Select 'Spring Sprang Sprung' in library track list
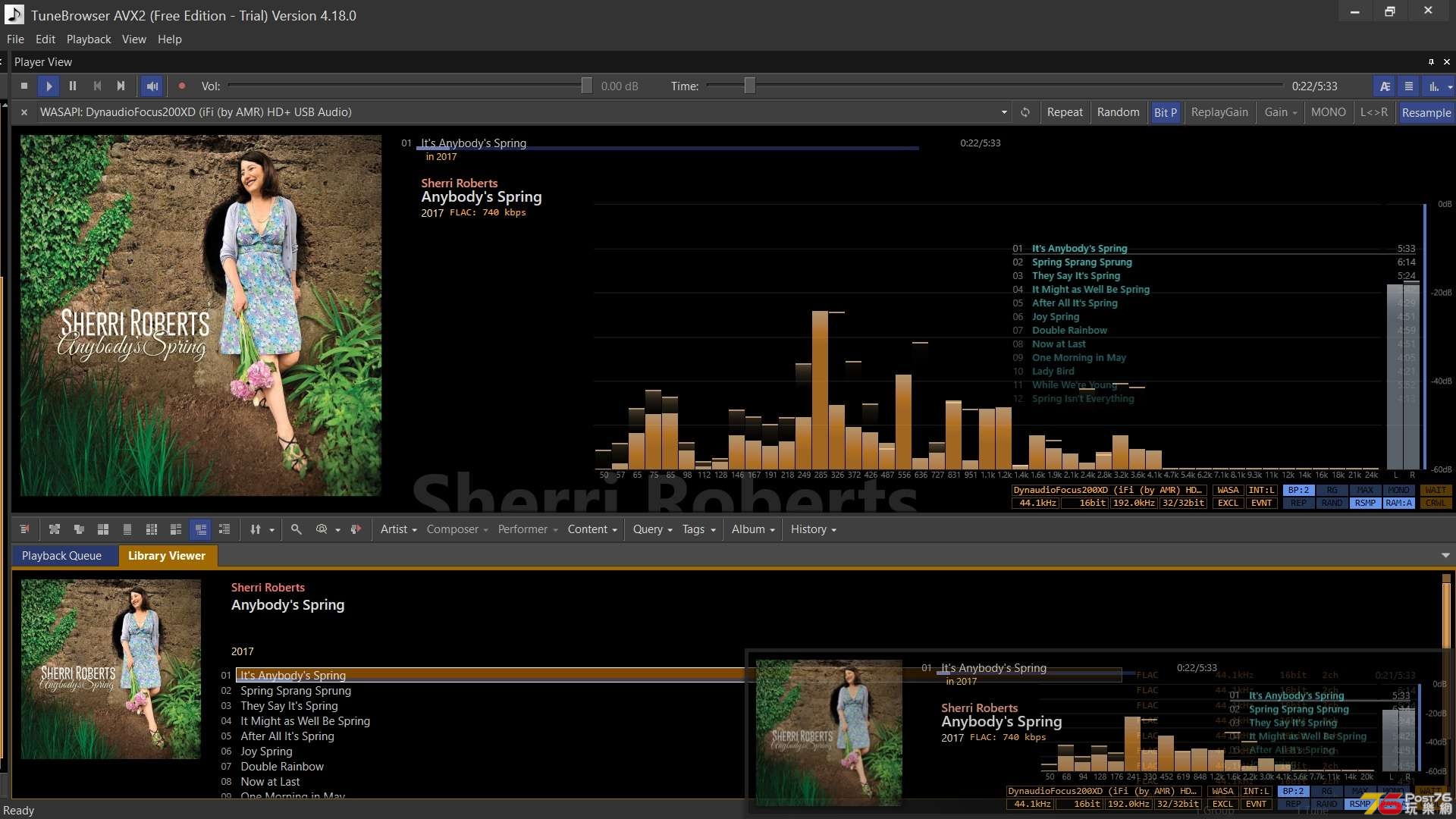This screenshot has width=1456, height=819. 296,691
